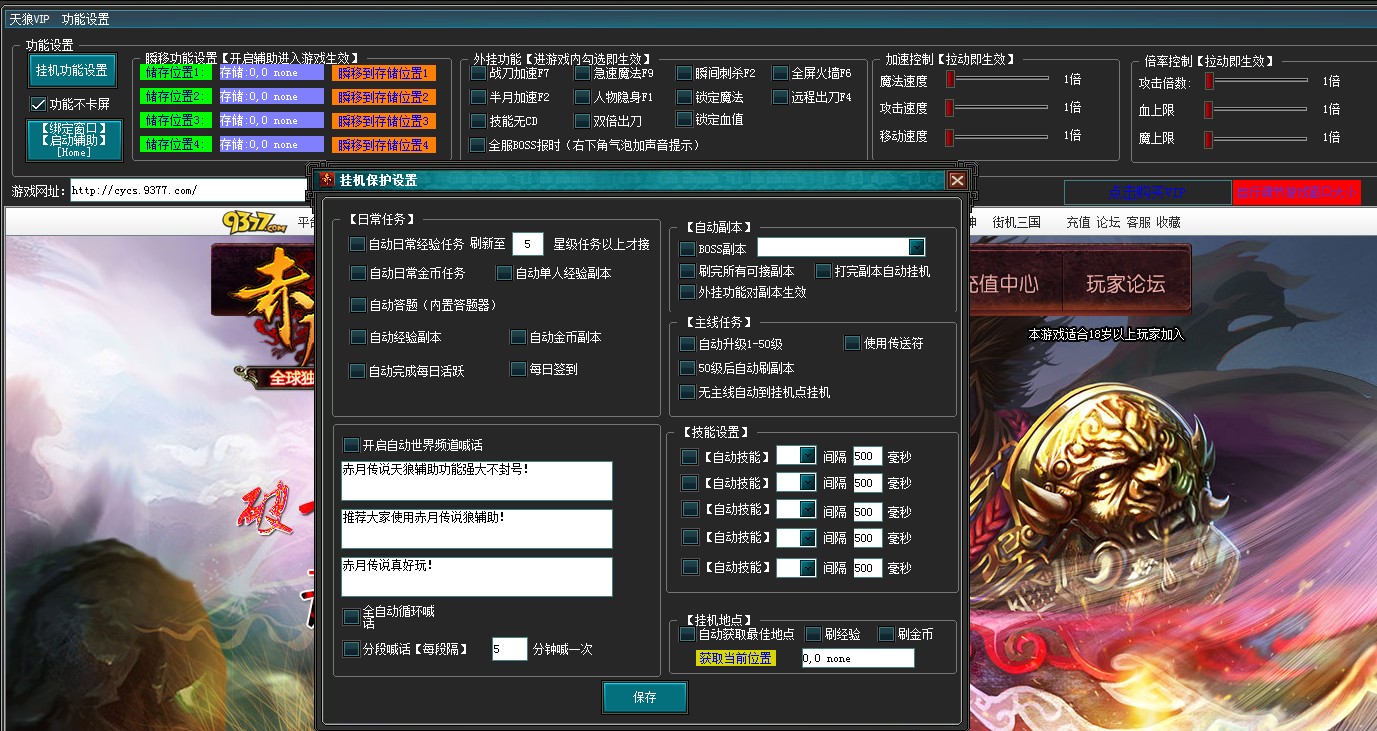Check 每日签到 checkbox
The image size is (1377, 731).
tap(518, 369)
